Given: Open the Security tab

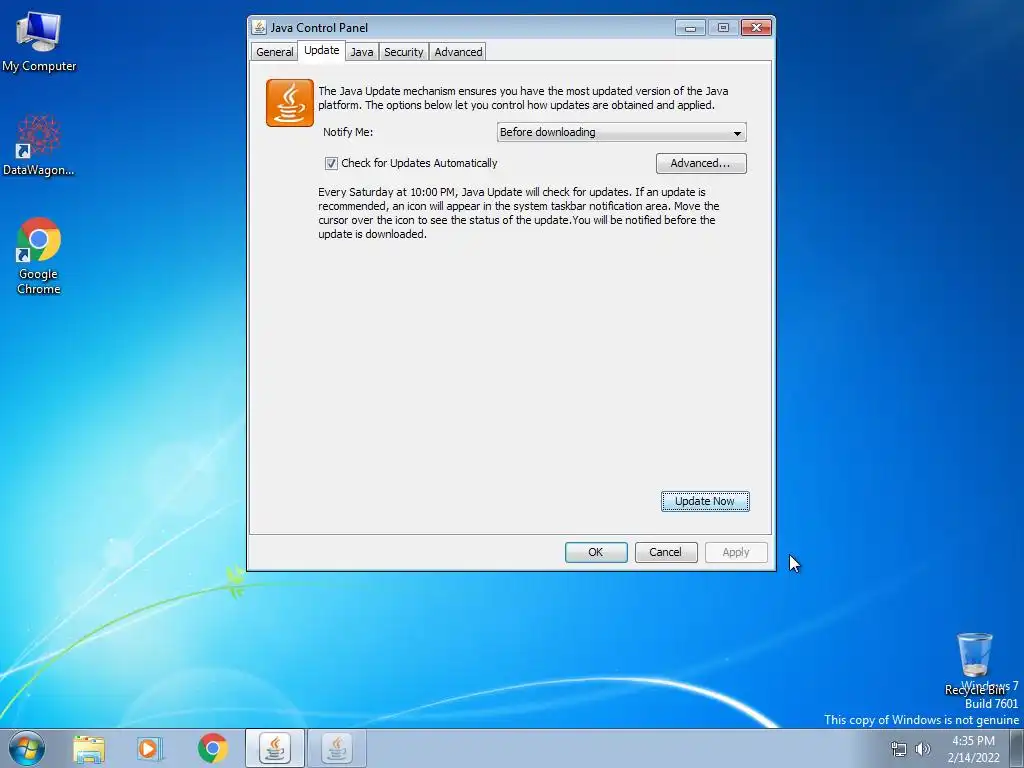Looking at the screenshot, I should (x=404, y=52).
